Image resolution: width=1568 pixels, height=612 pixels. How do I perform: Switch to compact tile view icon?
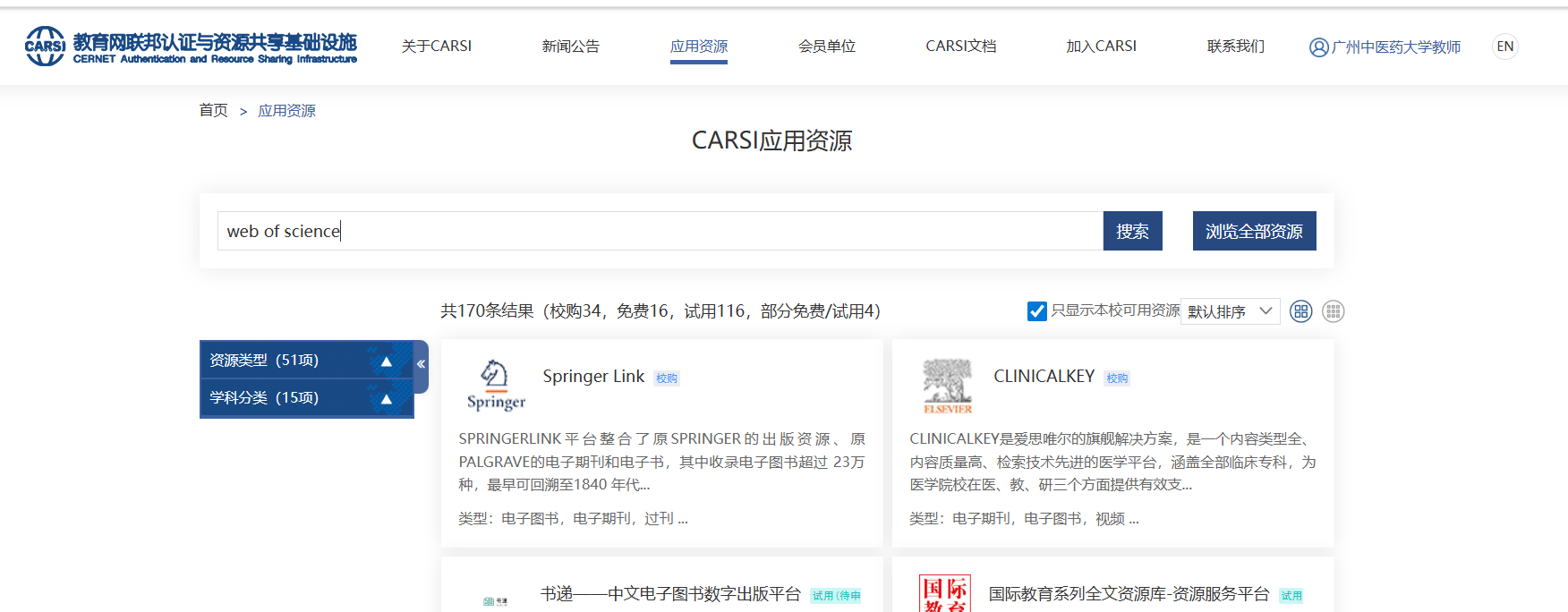(x=1334, y=311)
